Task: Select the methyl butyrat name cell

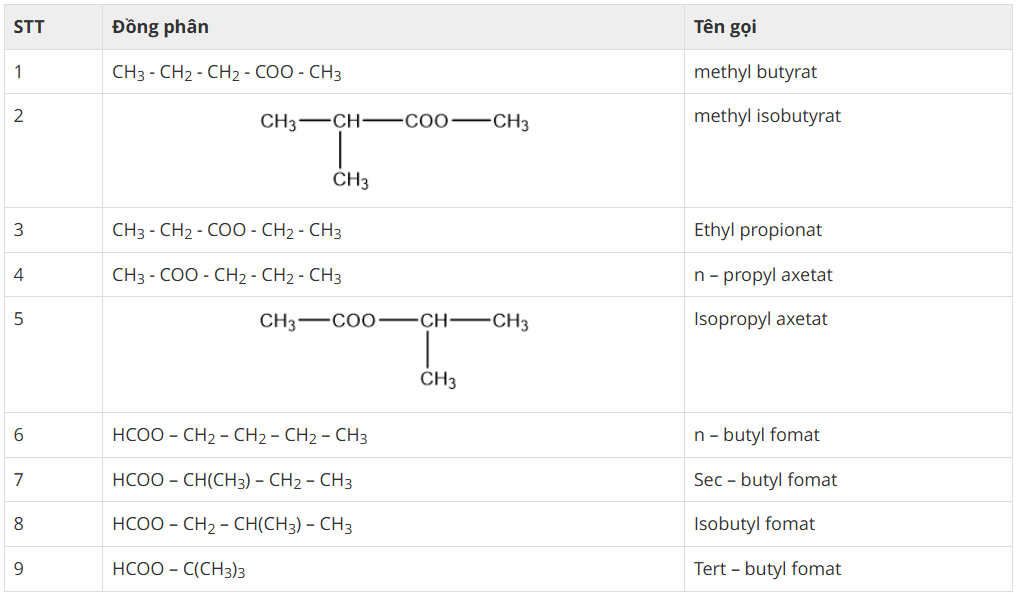Action: click(755, 72)
